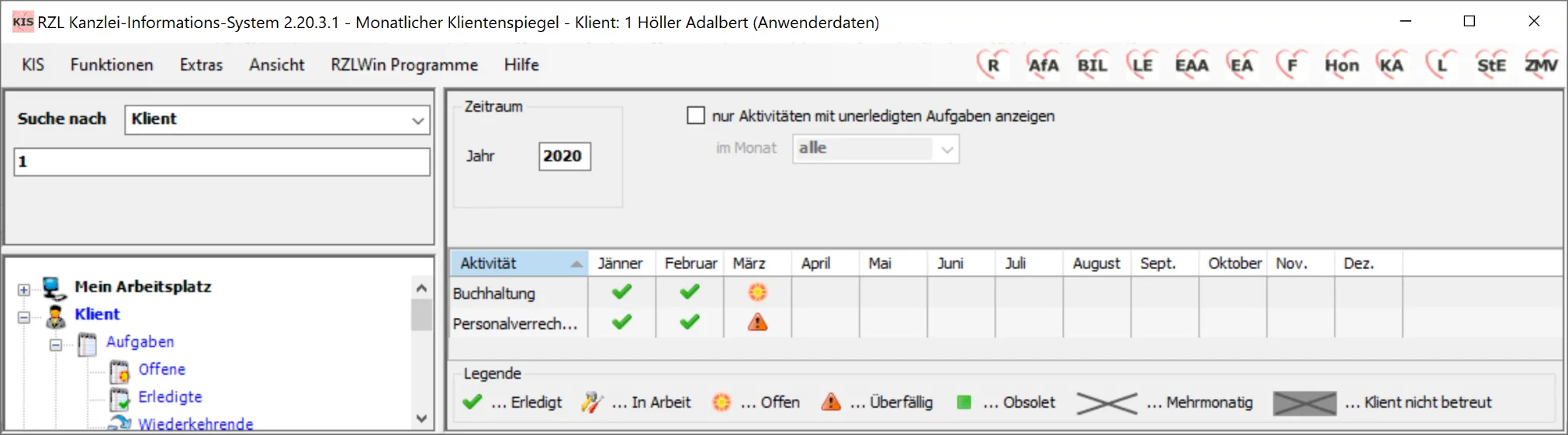Viewport: 1568px width, 435px height.
Task: Select Offene tasks link in tree
Action: click(161, 369)
